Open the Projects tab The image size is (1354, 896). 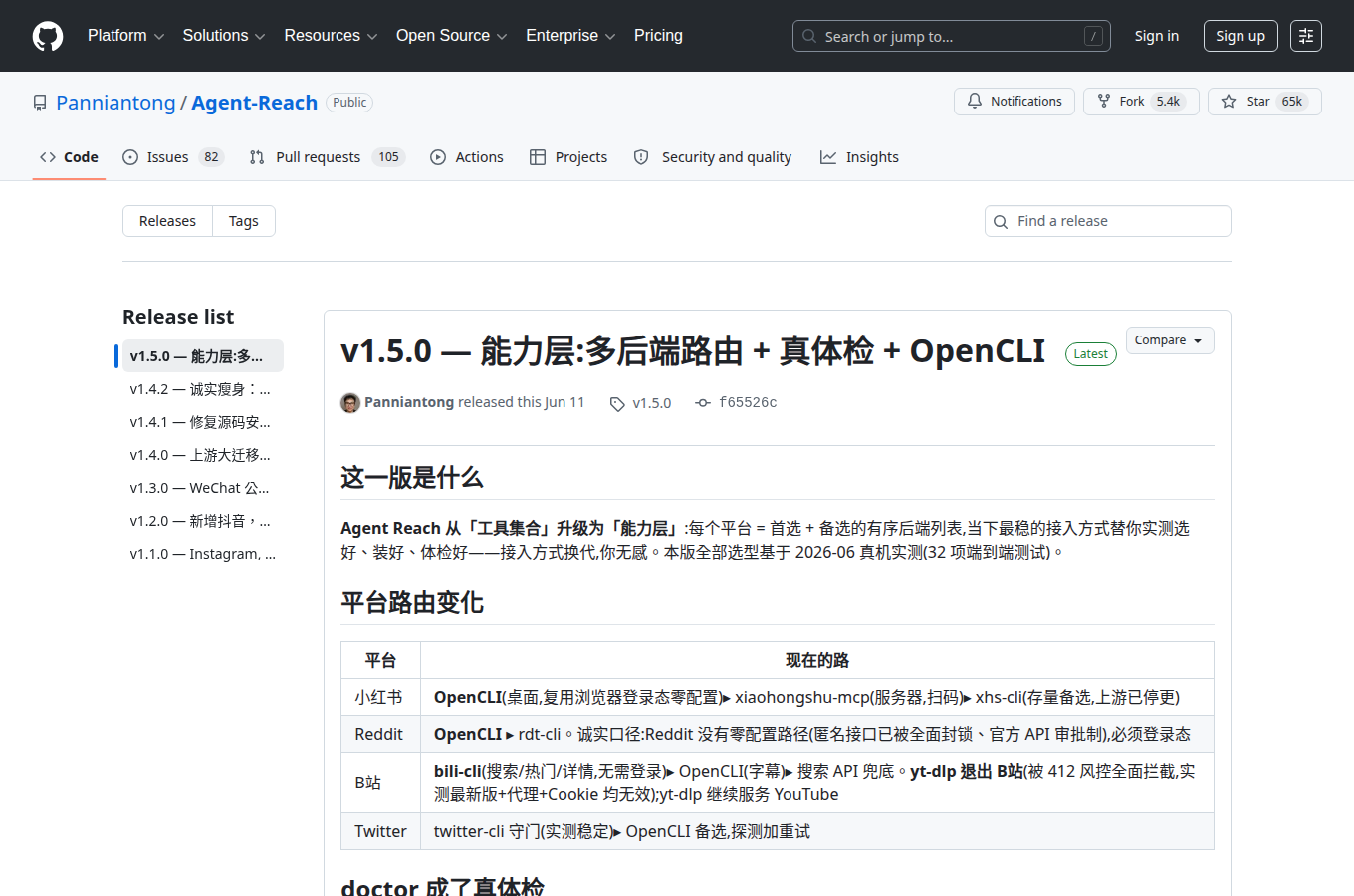(x=568, y=157)
